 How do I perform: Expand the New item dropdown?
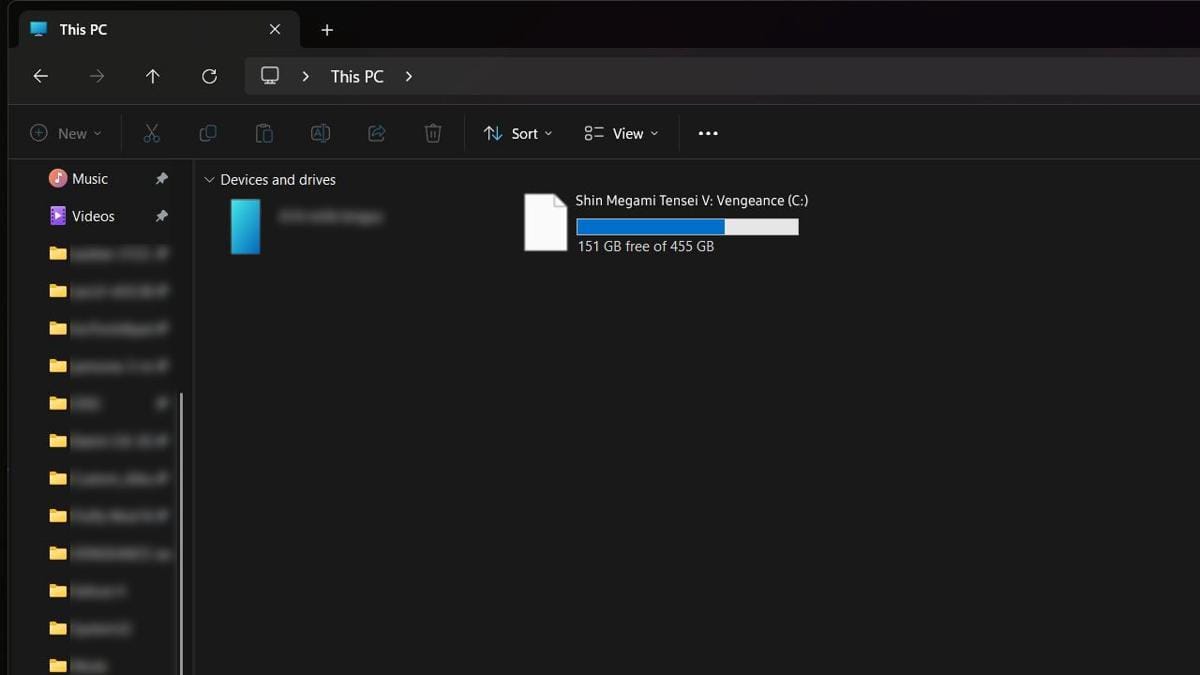click(66, 133)
